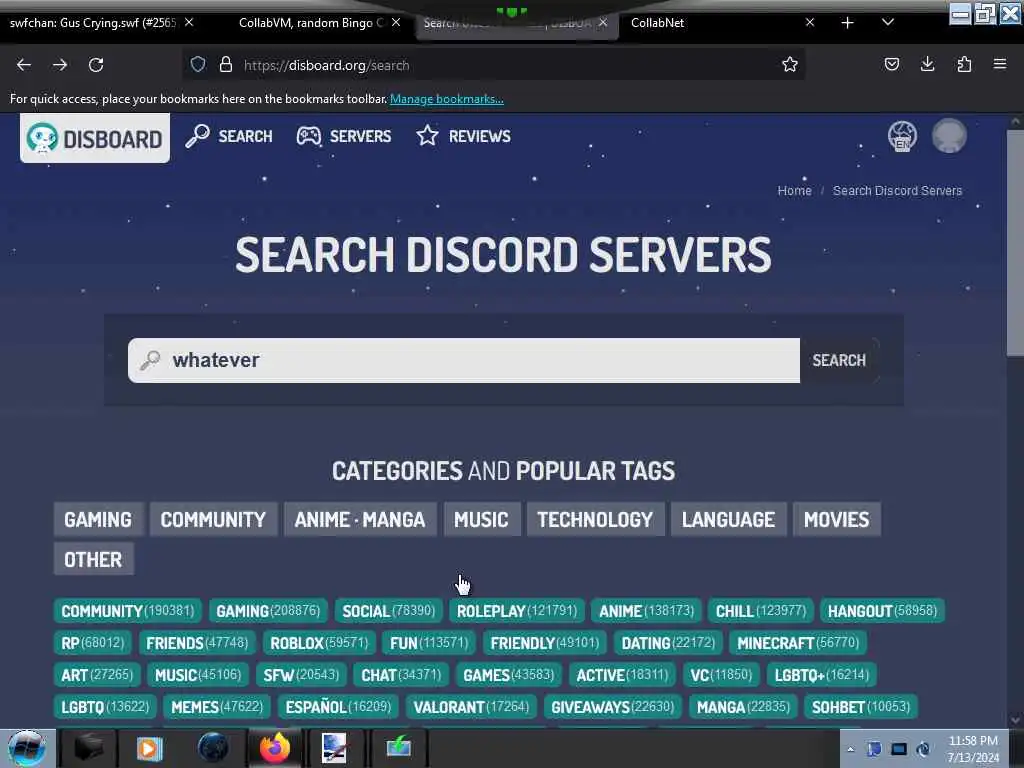Select the OTHER category
The image size is (1024, 768).
93,560
